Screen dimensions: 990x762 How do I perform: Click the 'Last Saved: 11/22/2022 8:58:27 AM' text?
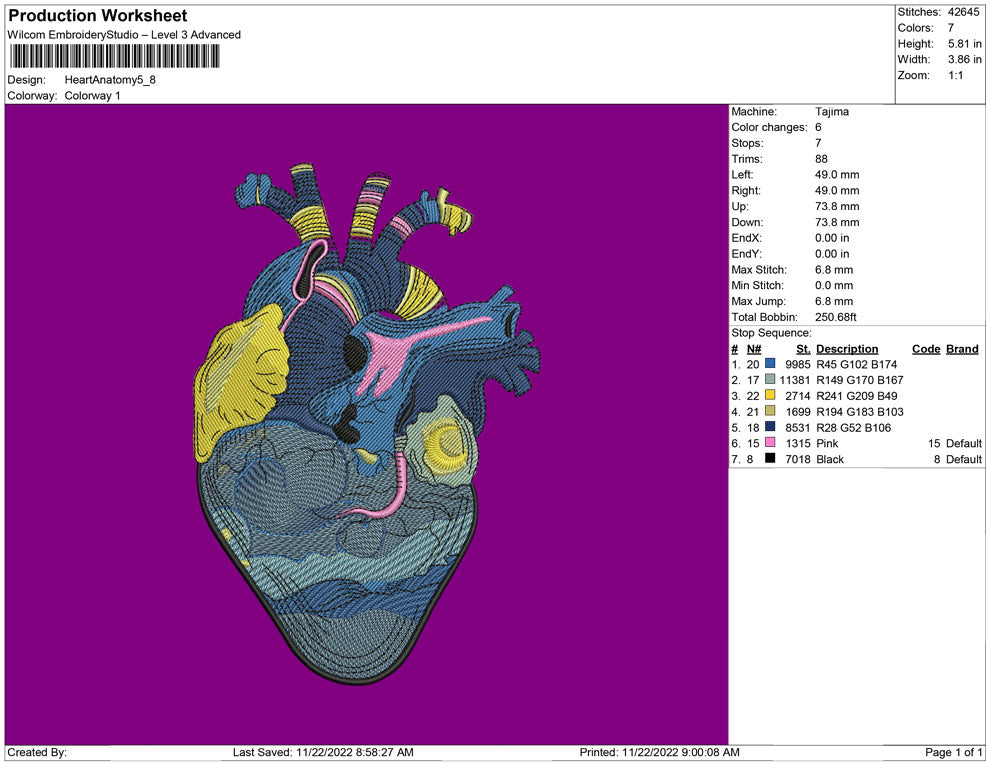coord(323,752)
